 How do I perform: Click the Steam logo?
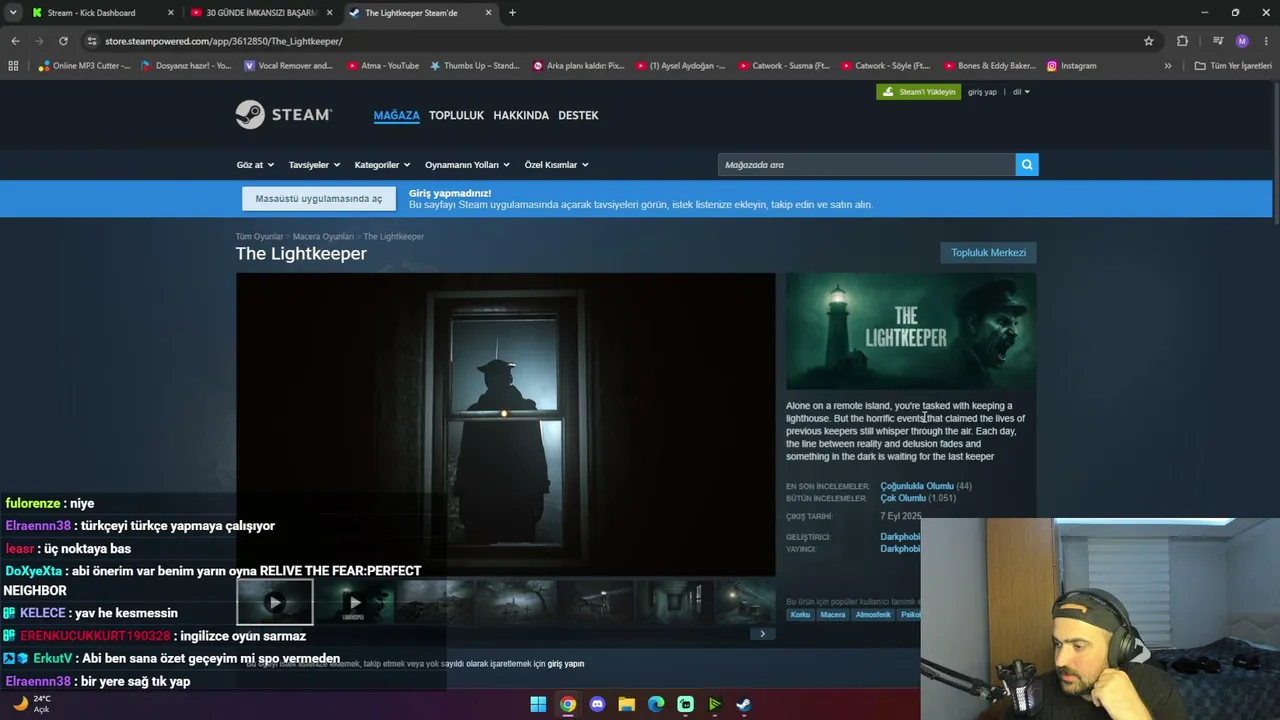[x=283, y=115]
